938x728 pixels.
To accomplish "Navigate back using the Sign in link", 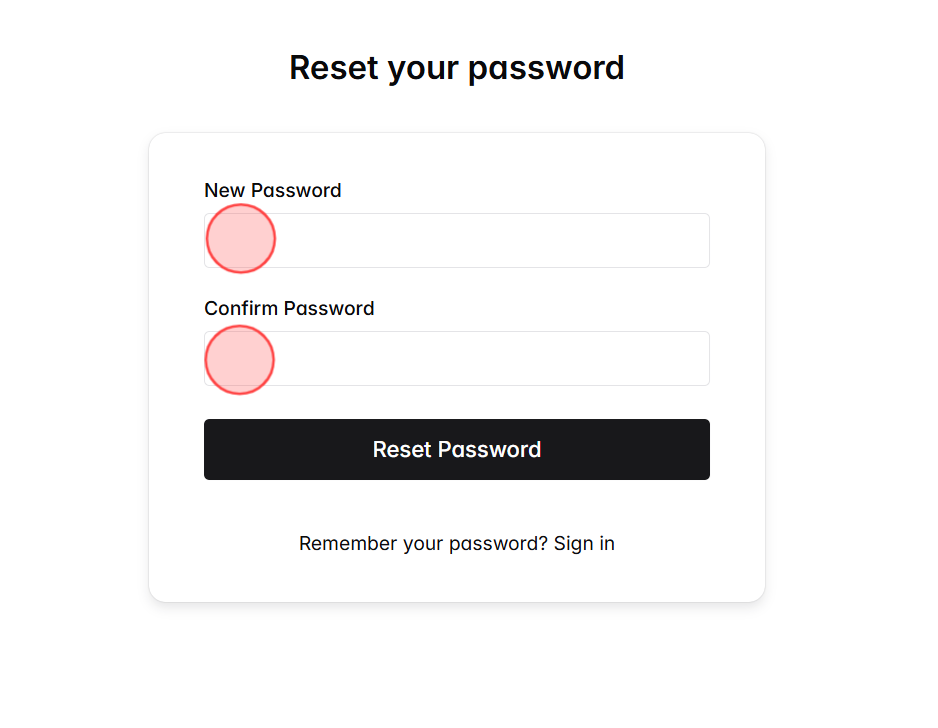I will coord(584,543).
